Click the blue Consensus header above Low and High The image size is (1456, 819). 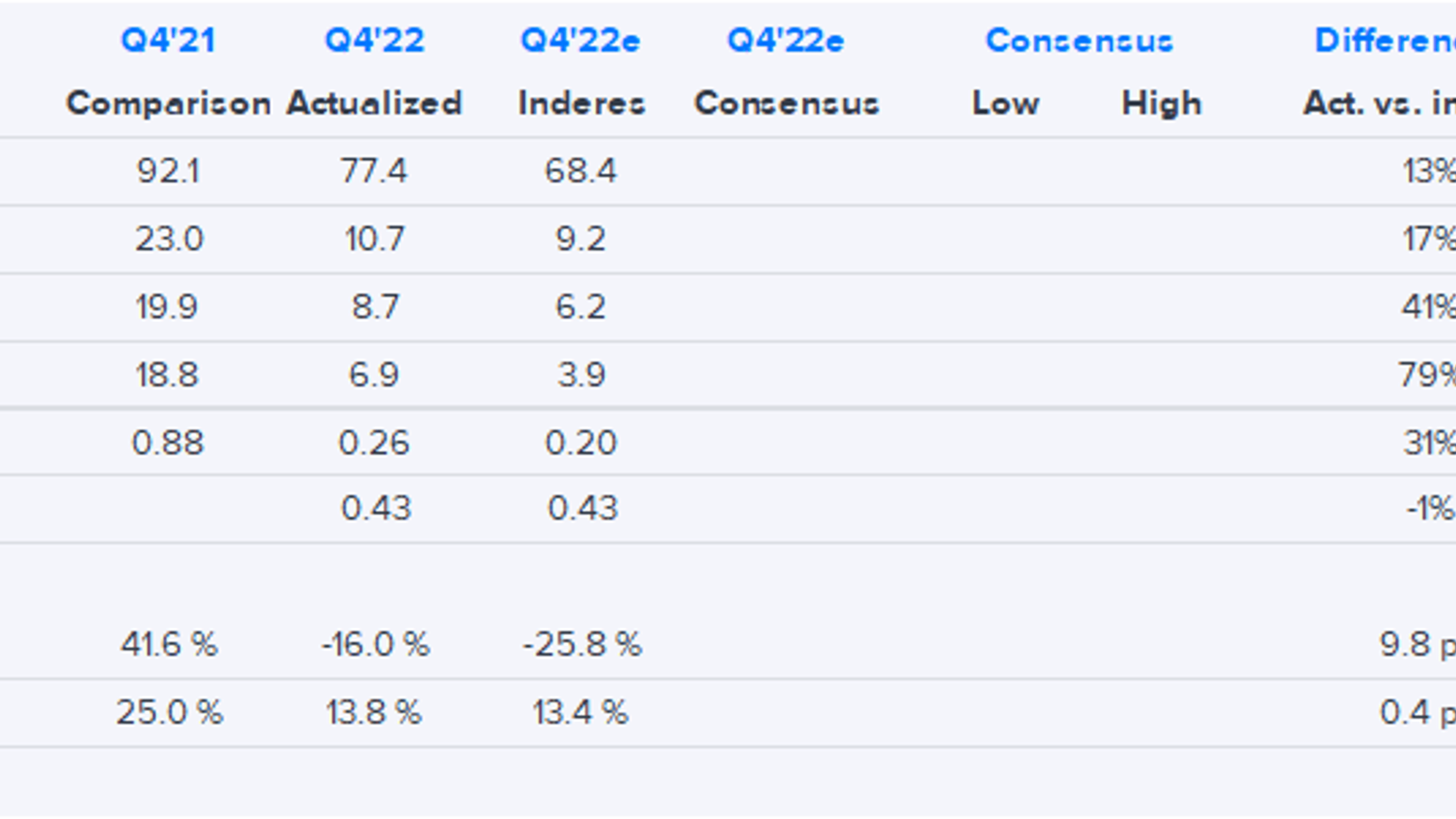click(x=1079, y=41)
